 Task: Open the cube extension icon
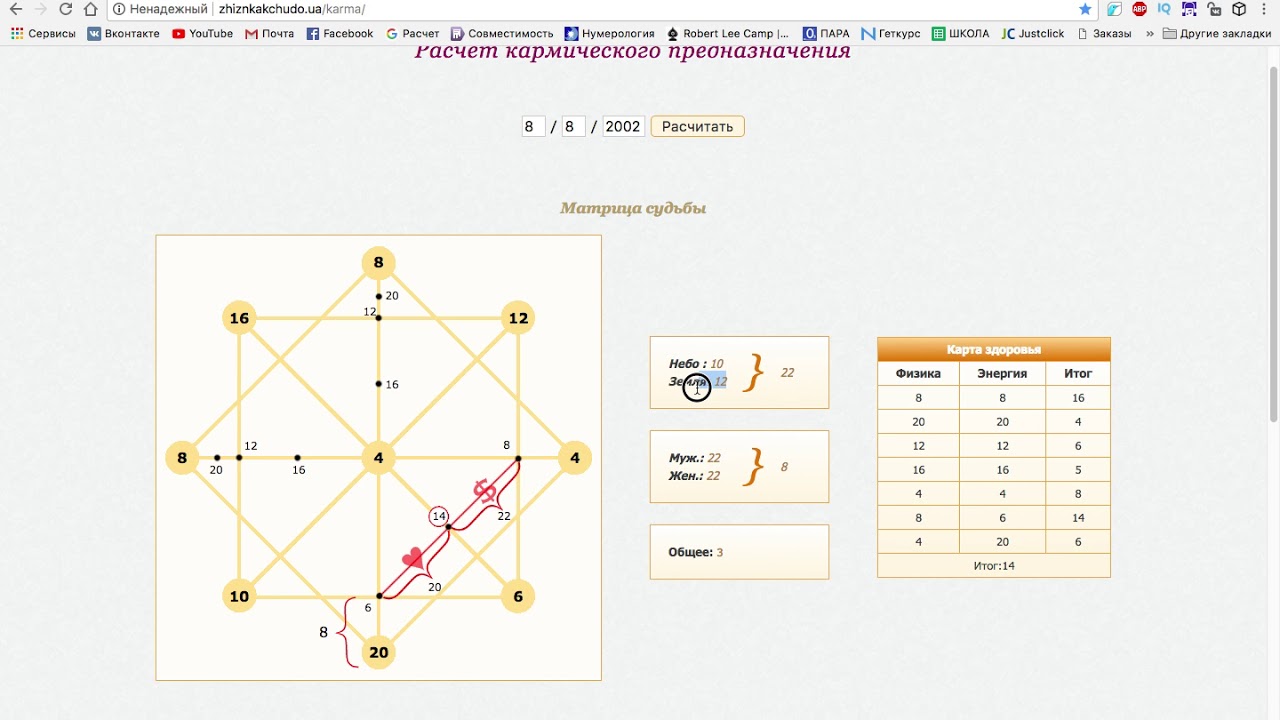pos(1239,9)
